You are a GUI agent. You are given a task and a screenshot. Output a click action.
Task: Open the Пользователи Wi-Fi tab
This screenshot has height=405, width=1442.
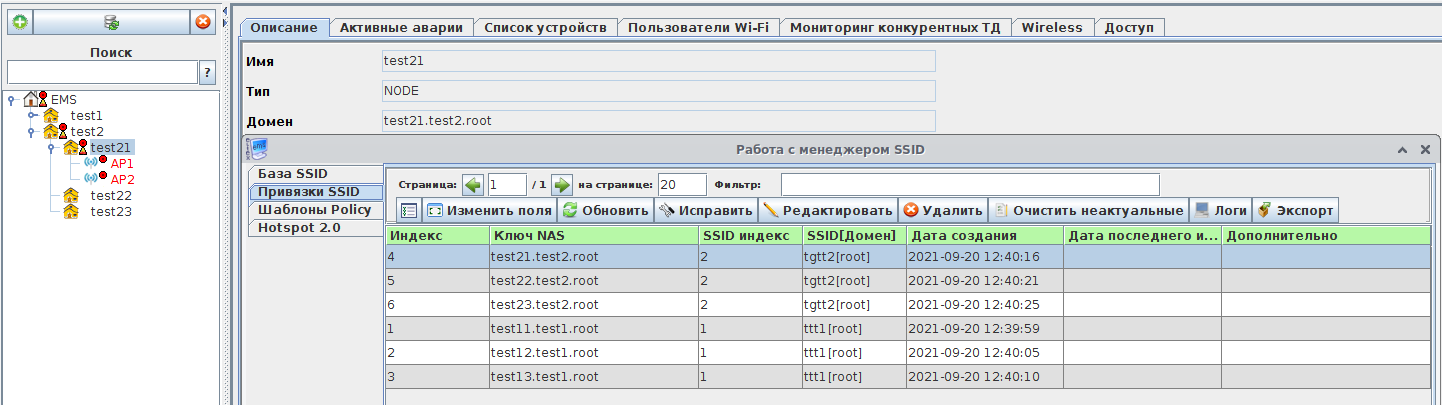pos(698,27)
